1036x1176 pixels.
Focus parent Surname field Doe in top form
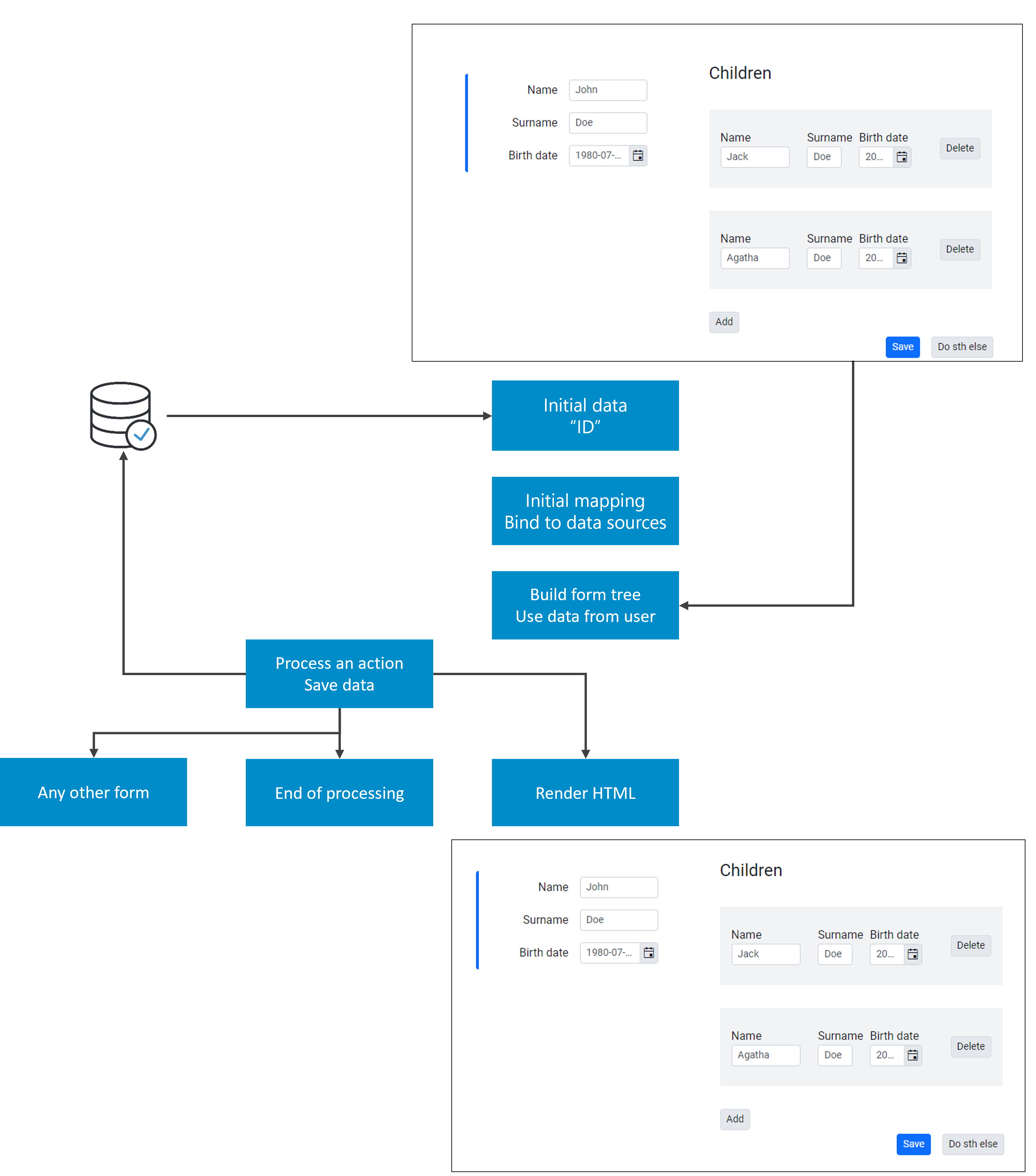tap(608, 122)
